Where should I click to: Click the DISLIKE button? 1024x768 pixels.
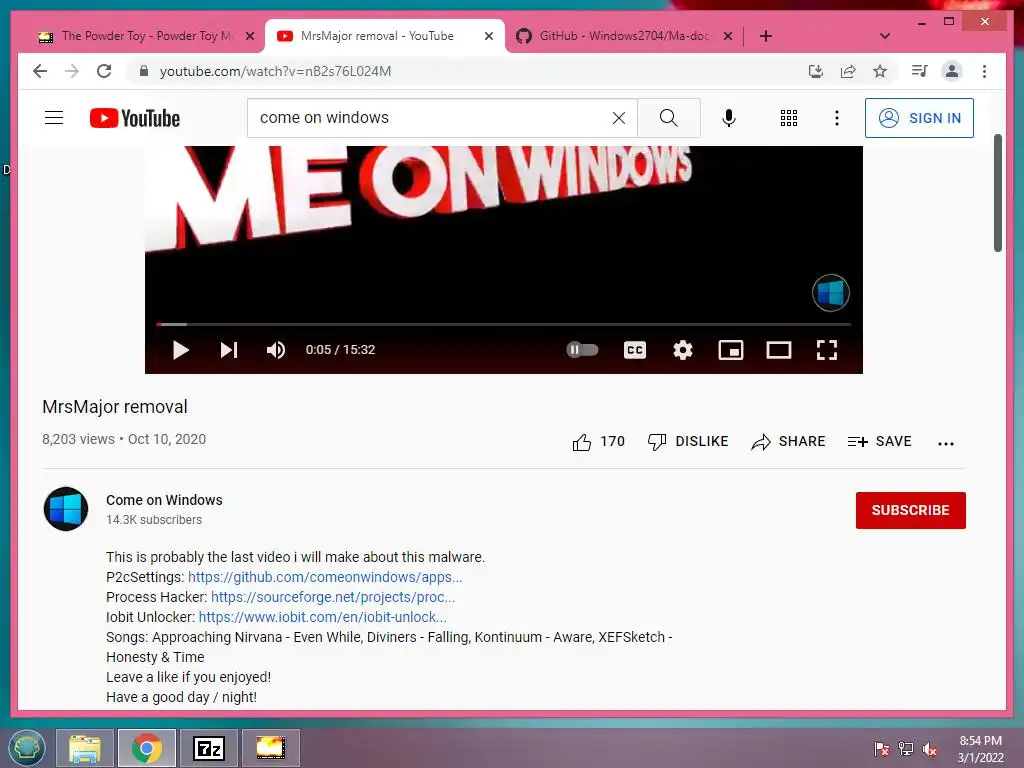click(688, 442)
